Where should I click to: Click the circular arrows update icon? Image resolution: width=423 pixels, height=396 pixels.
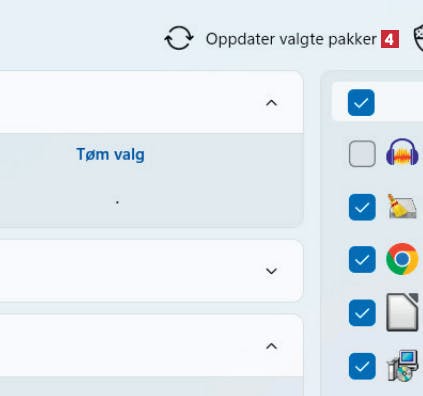click(179, 38)
